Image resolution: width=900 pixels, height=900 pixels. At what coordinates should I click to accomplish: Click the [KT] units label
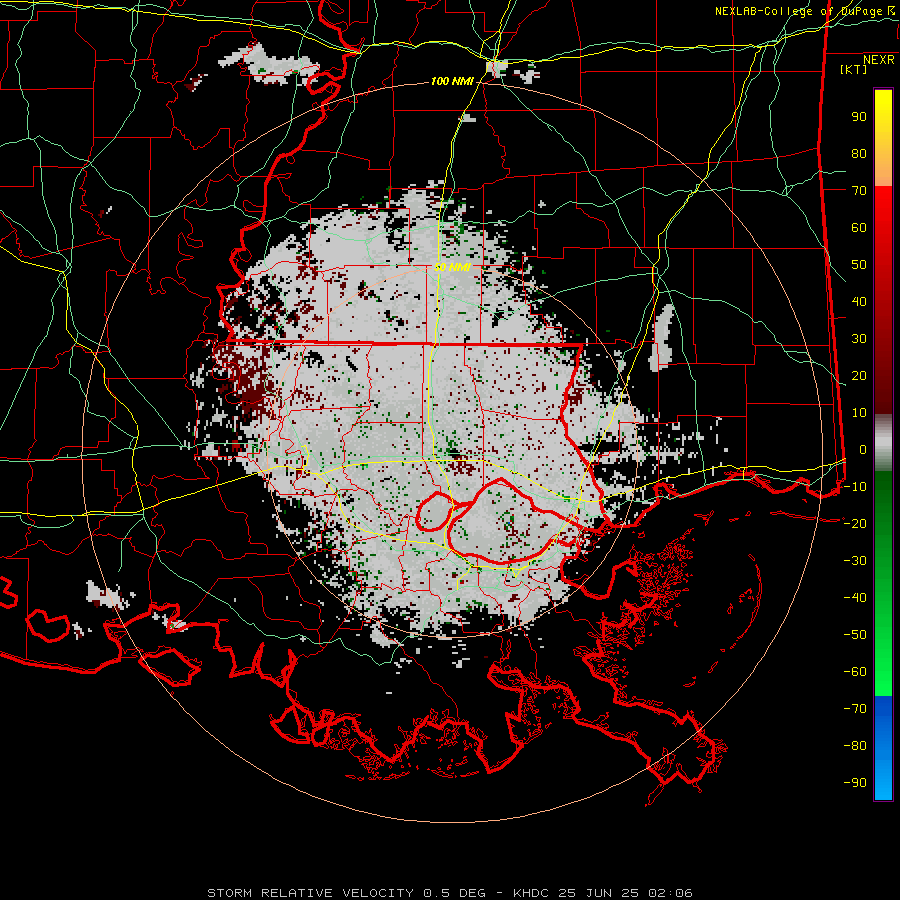tap(854, 69)
